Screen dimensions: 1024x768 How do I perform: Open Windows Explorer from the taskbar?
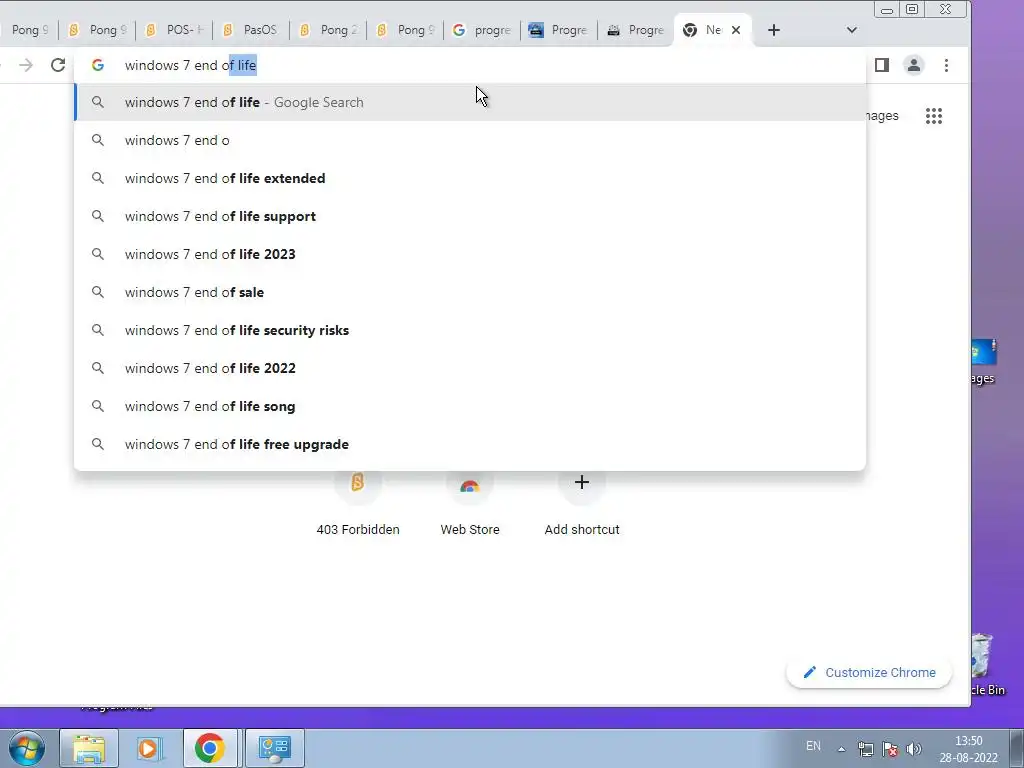89,748
